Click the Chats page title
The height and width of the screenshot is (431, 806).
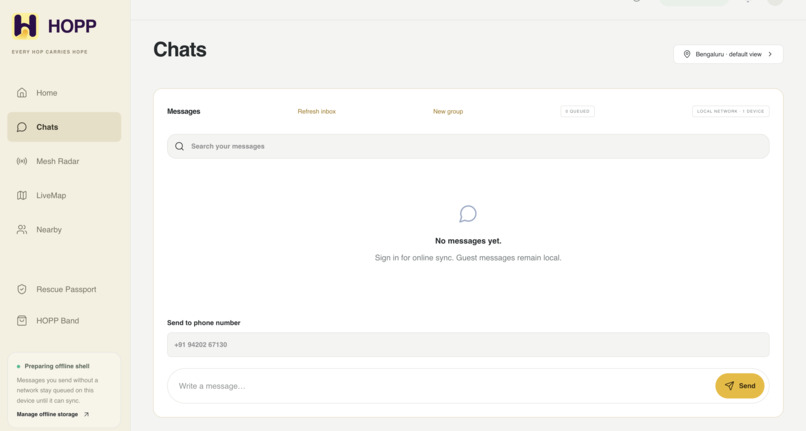point(180,49)
